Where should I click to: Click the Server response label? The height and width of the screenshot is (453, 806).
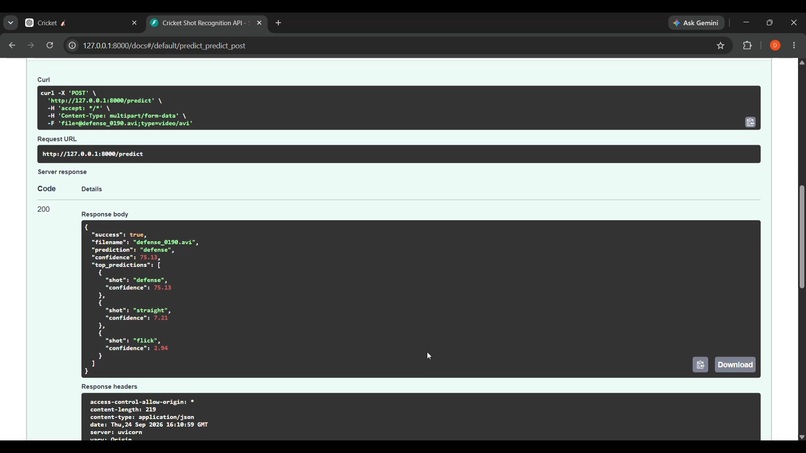[x=62, y=172]
